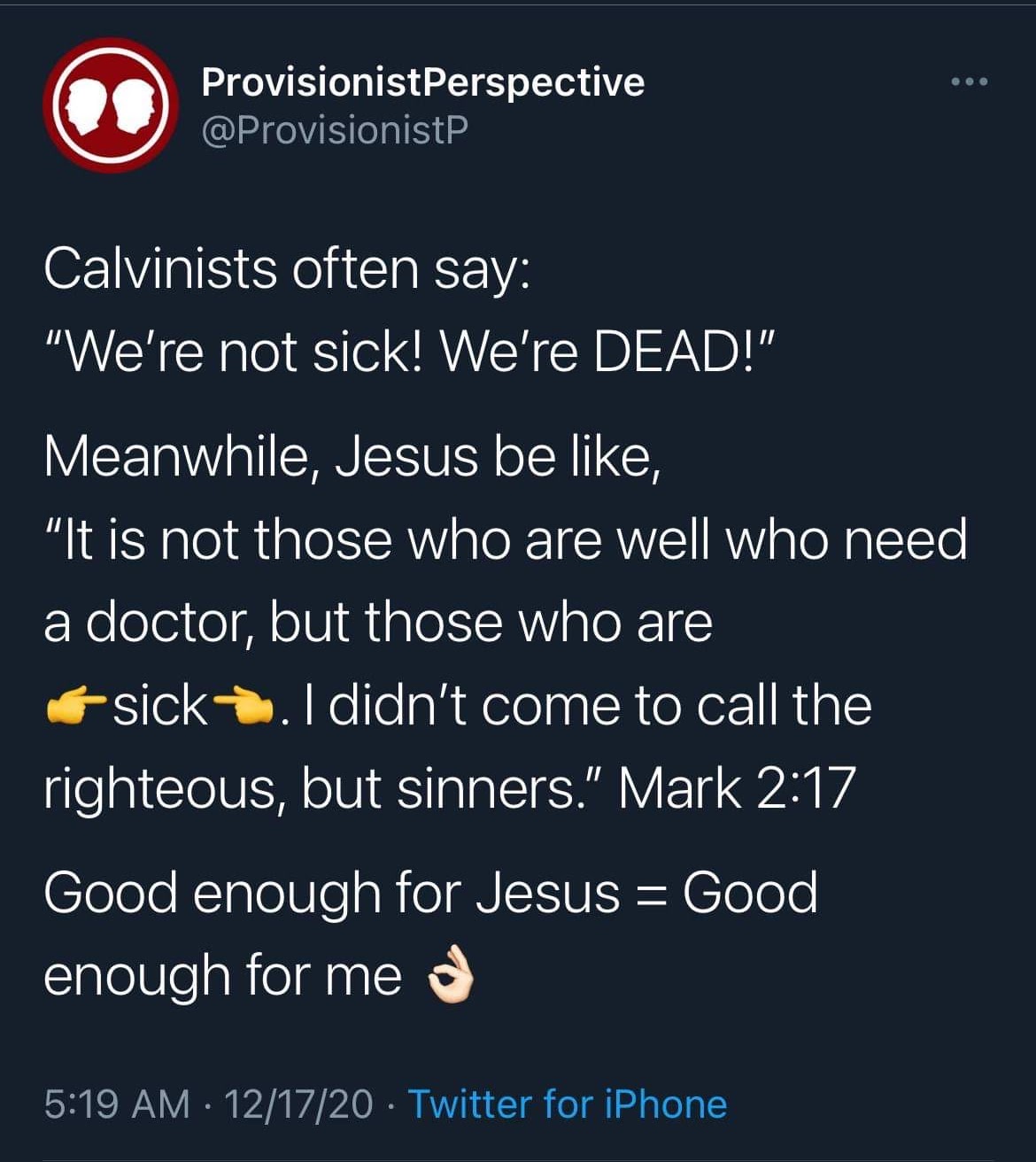Open the ProvisionistPerspective profile avatar

pyautogui.click(x=106, y=106)
